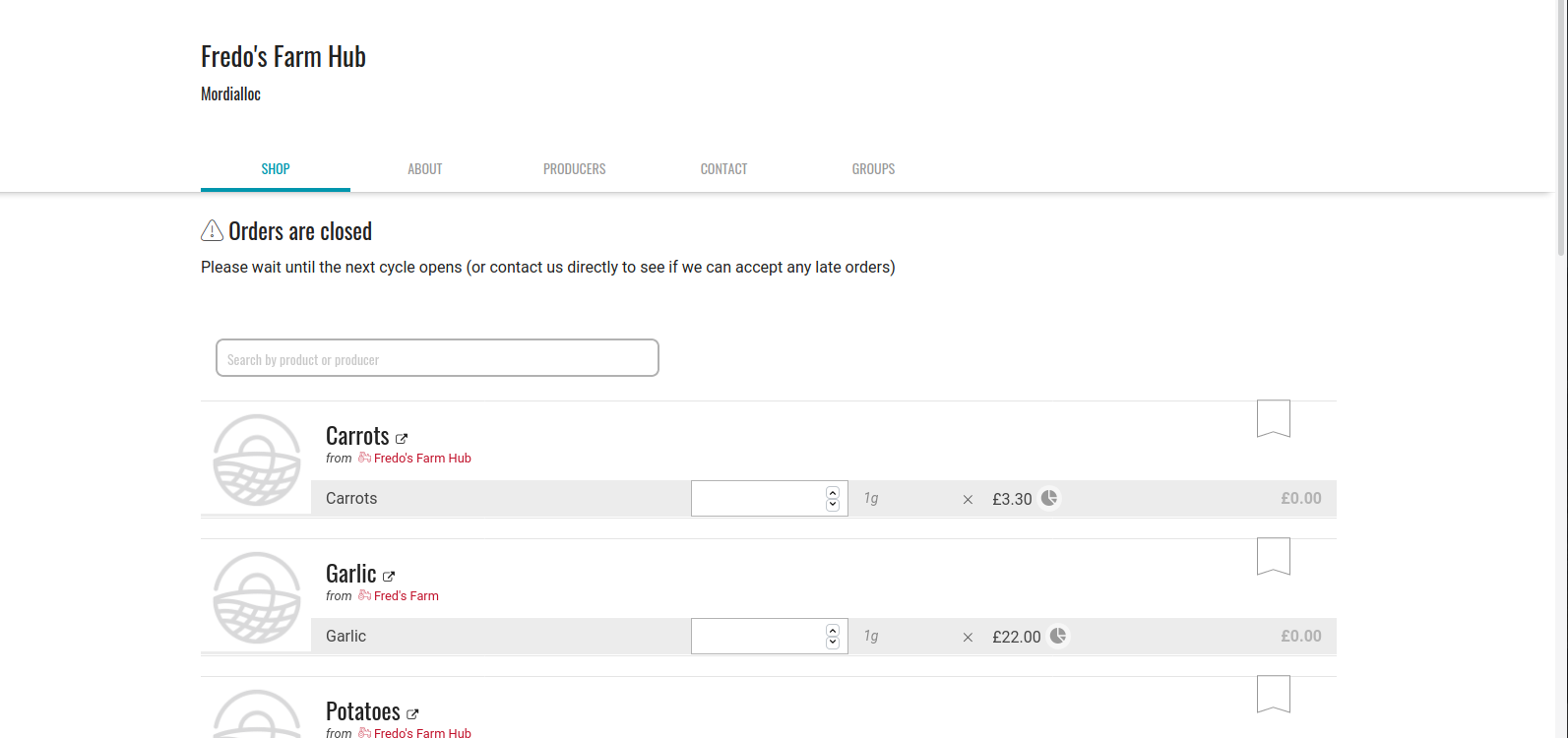Toggle the bookmark ribbon for Potatoes
The width and height of the screenshot is (1568, 738).
pos(1274,694)
